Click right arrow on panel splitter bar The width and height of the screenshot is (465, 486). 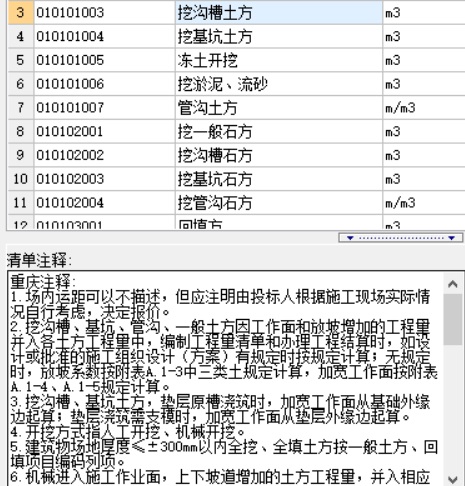point(452,238)
